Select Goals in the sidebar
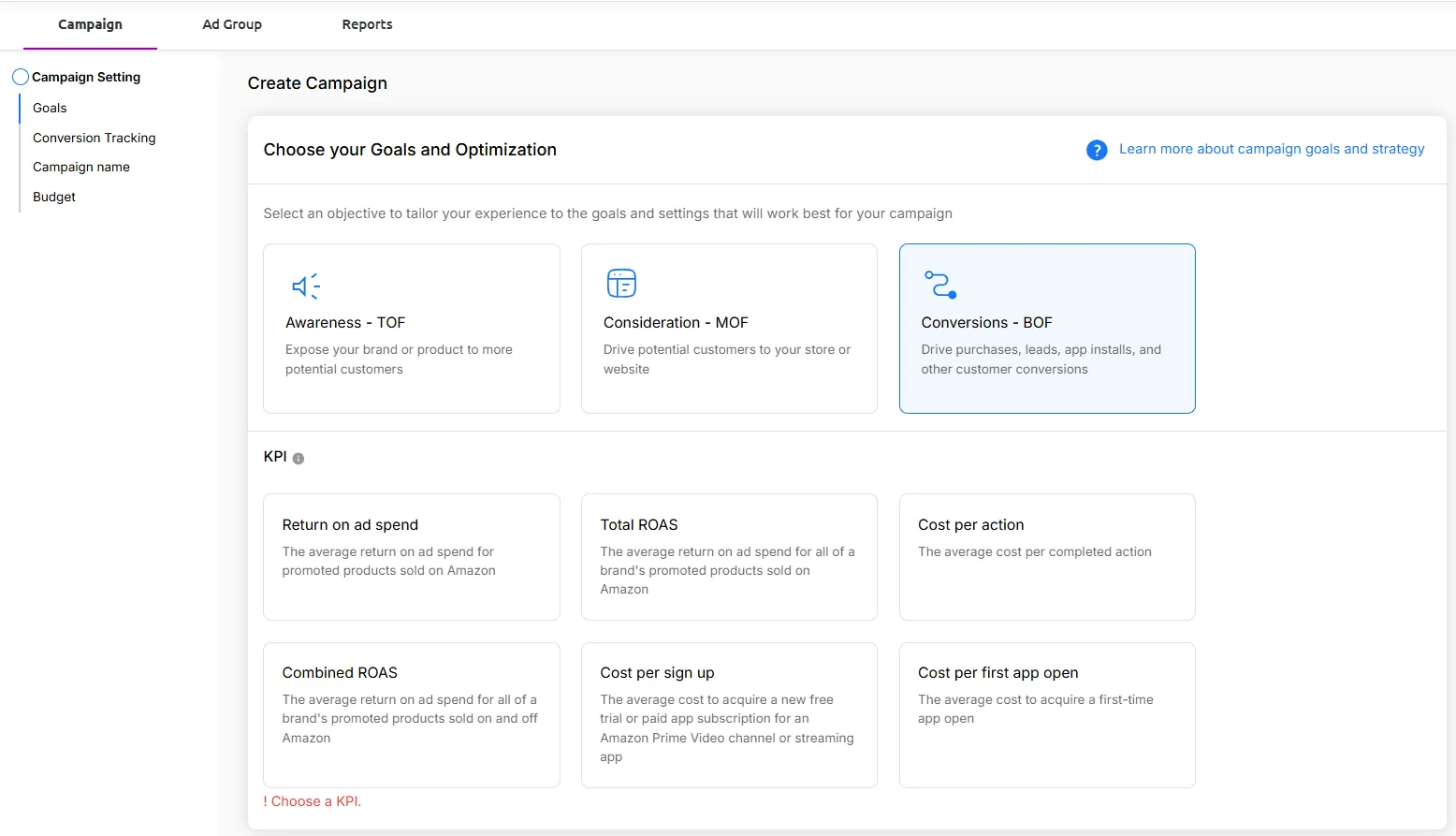Screen dimensions: 1456x836 point(50,108)
